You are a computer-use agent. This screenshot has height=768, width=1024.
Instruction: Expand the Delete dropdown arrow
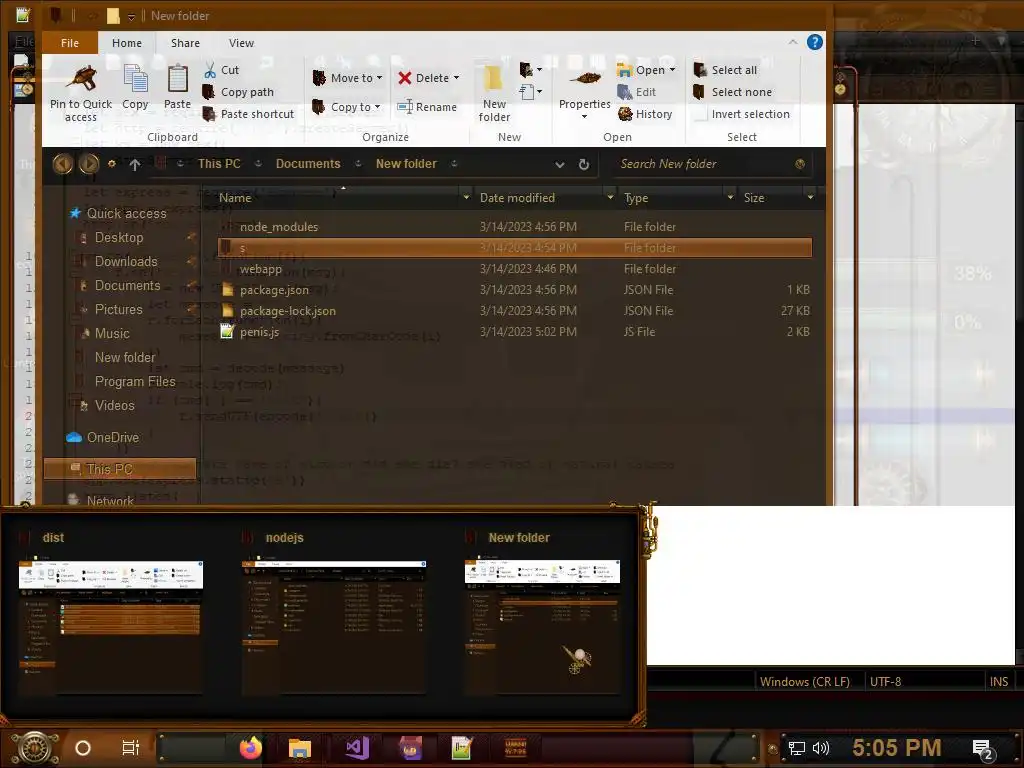coord(456,78)
